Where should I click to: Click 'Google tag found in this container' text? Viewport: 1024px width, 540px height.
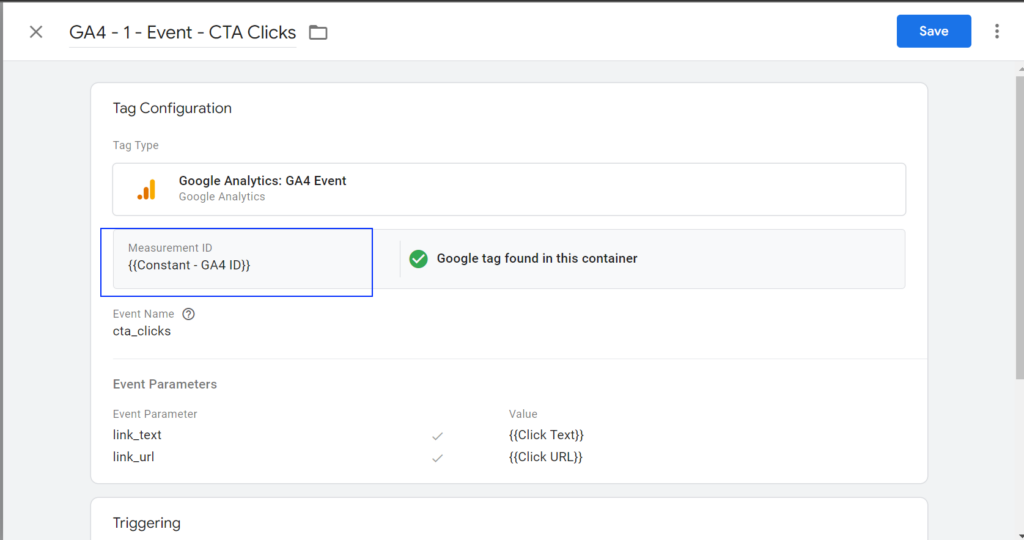point(537,259)
